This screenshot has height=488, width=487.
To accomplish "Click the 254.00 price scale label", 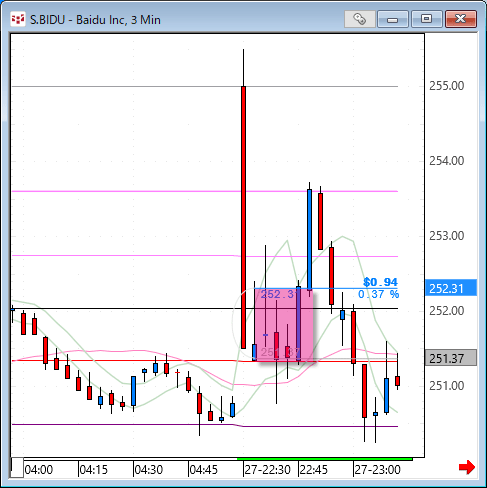I will [446, 161].
